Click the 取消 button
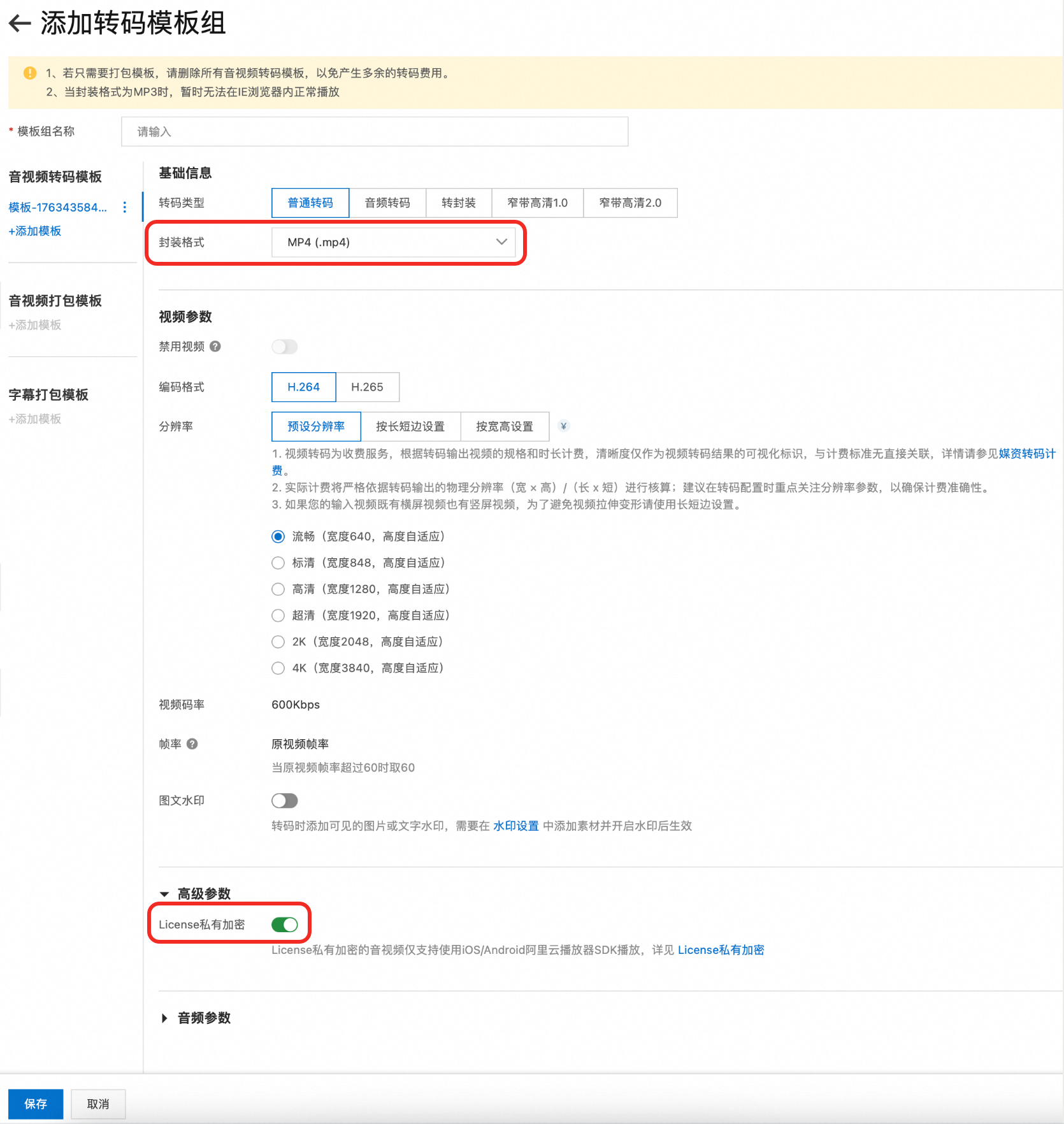1064x1124 pixels. pos(98,1104)
